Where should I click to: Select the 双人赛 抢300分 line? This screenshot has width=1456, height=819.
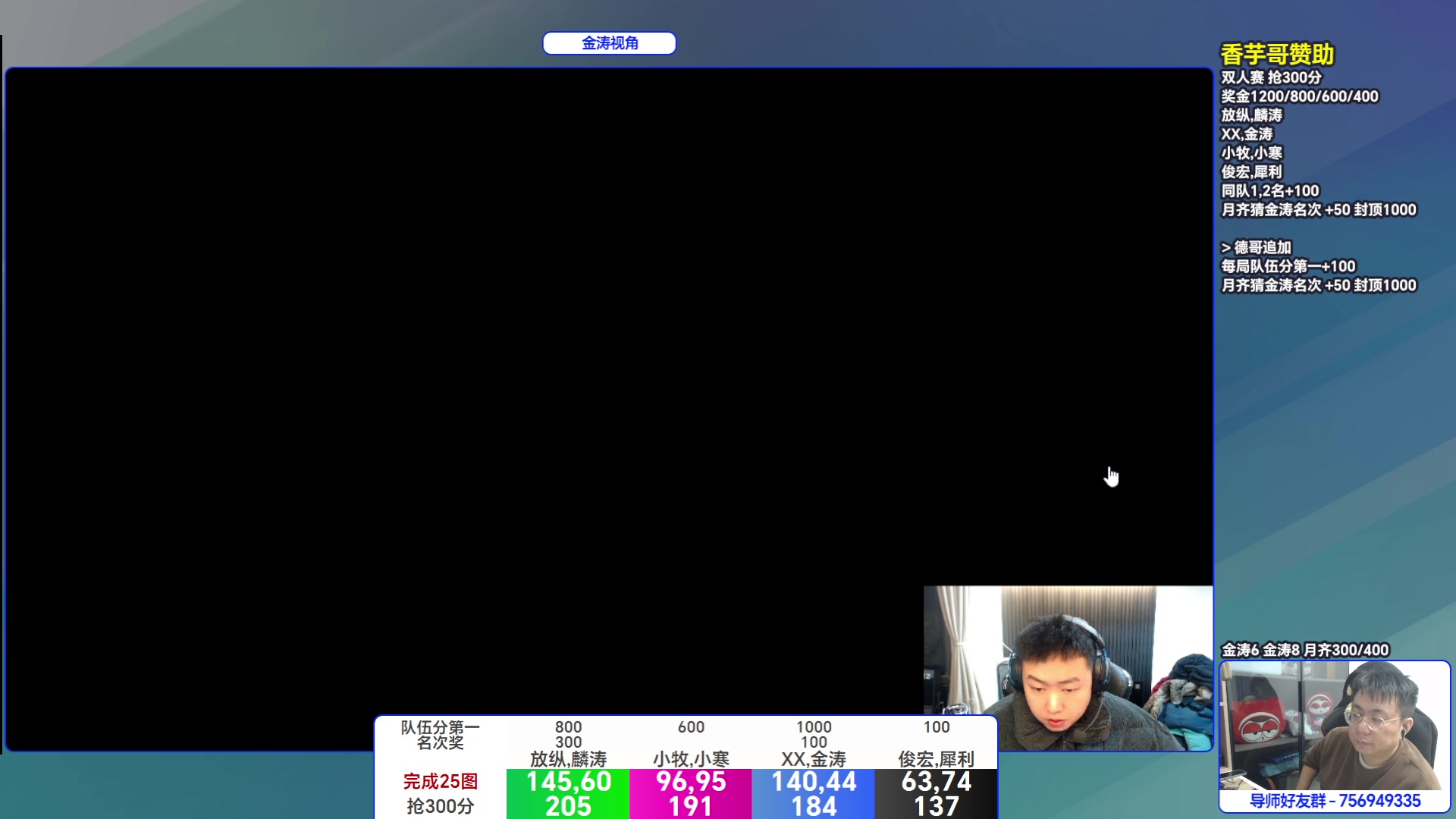(x=1271, y=77)
